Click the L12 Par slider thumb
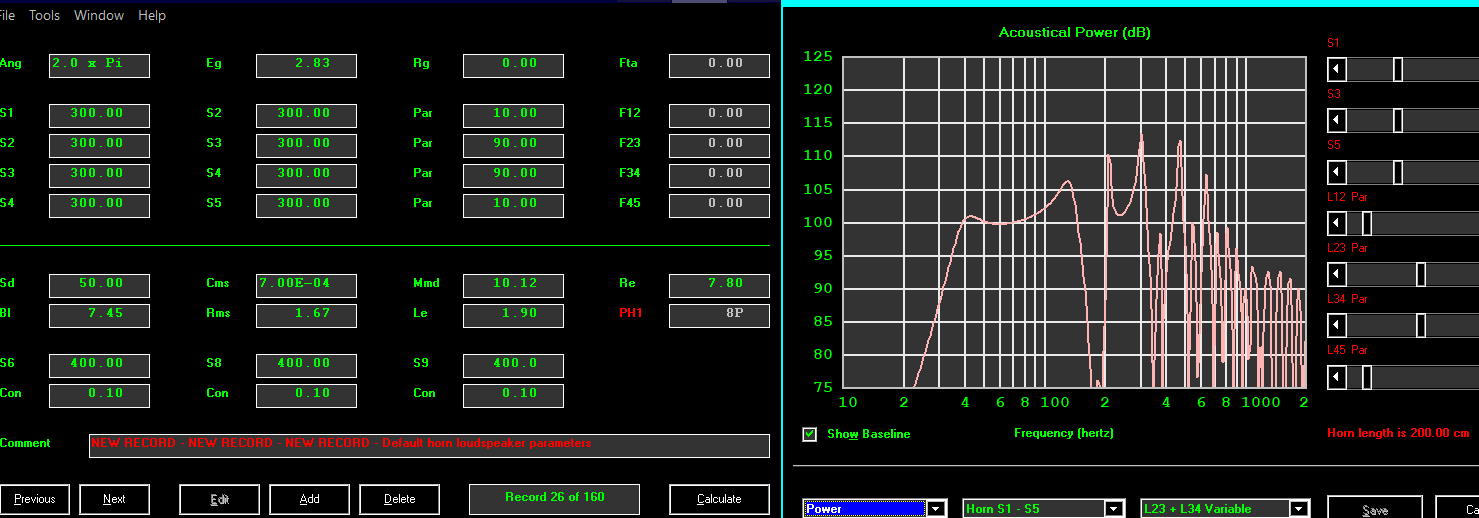Image resolution: width=1479 pixels, height=518 pixels. [x=1366, y=223]
